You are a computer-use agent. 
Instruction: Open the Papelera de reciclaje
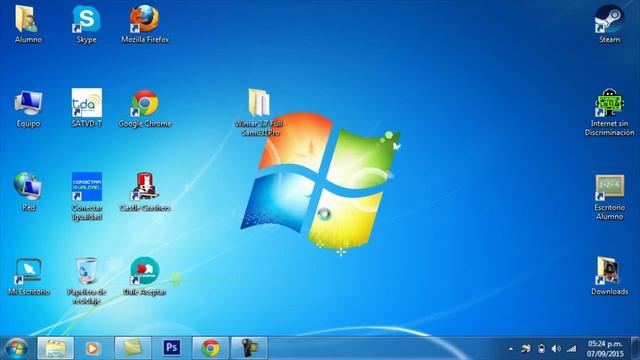[x=87, y=271]
